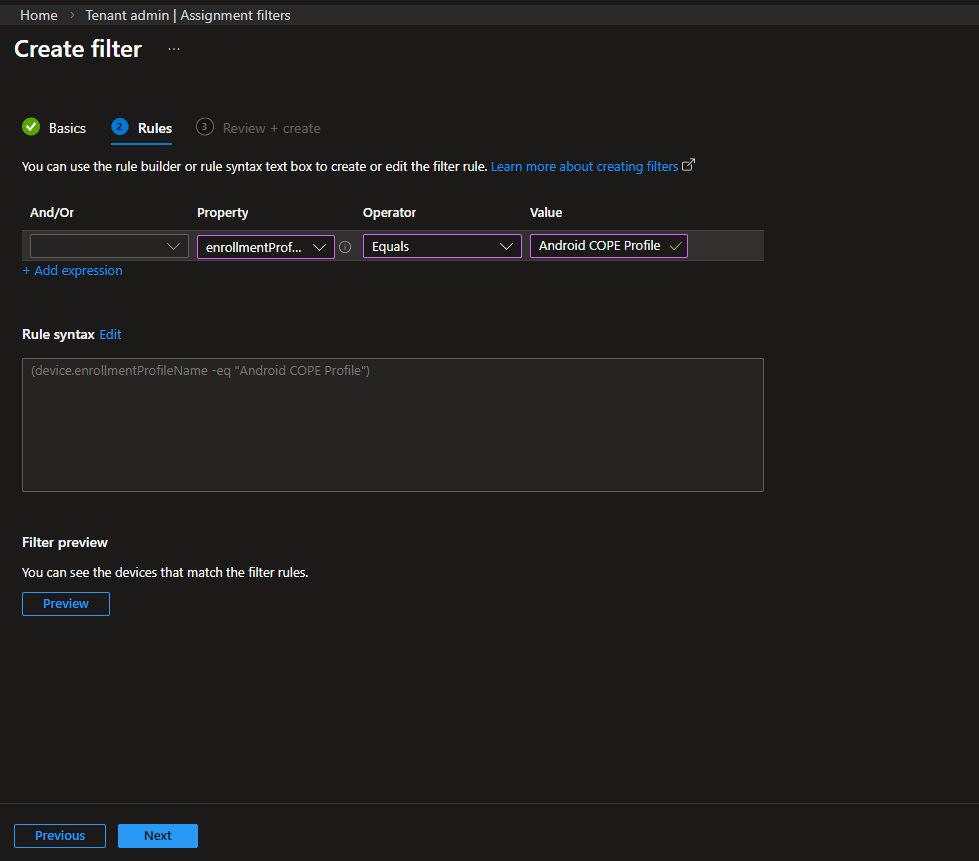Click the green checkmark Basics step icon
This screenshot has height=861, width=979.
click(x=31, y=127)
